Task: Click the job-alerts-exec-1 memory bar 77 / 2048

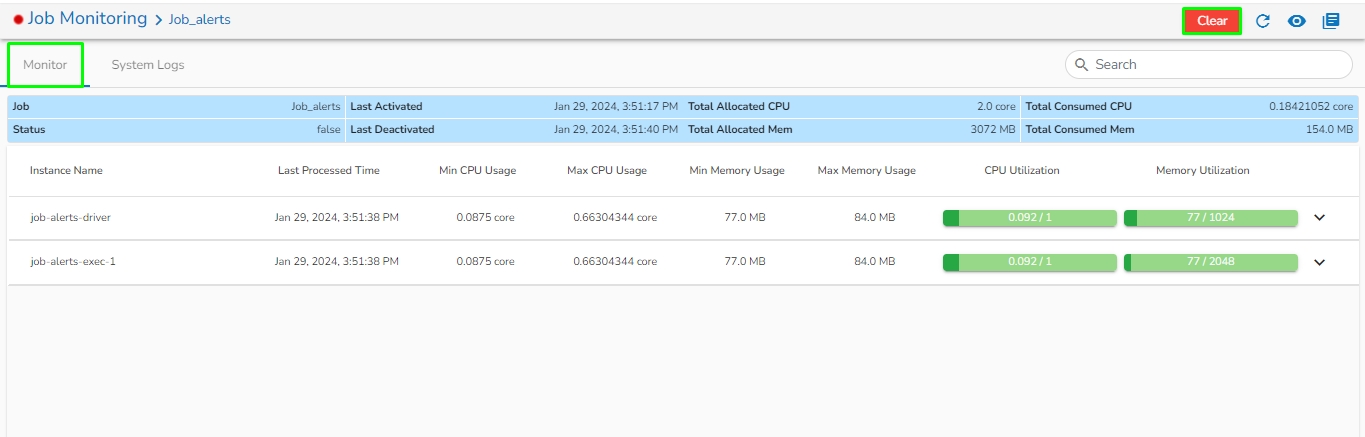Action: (x=1210, y=262)
